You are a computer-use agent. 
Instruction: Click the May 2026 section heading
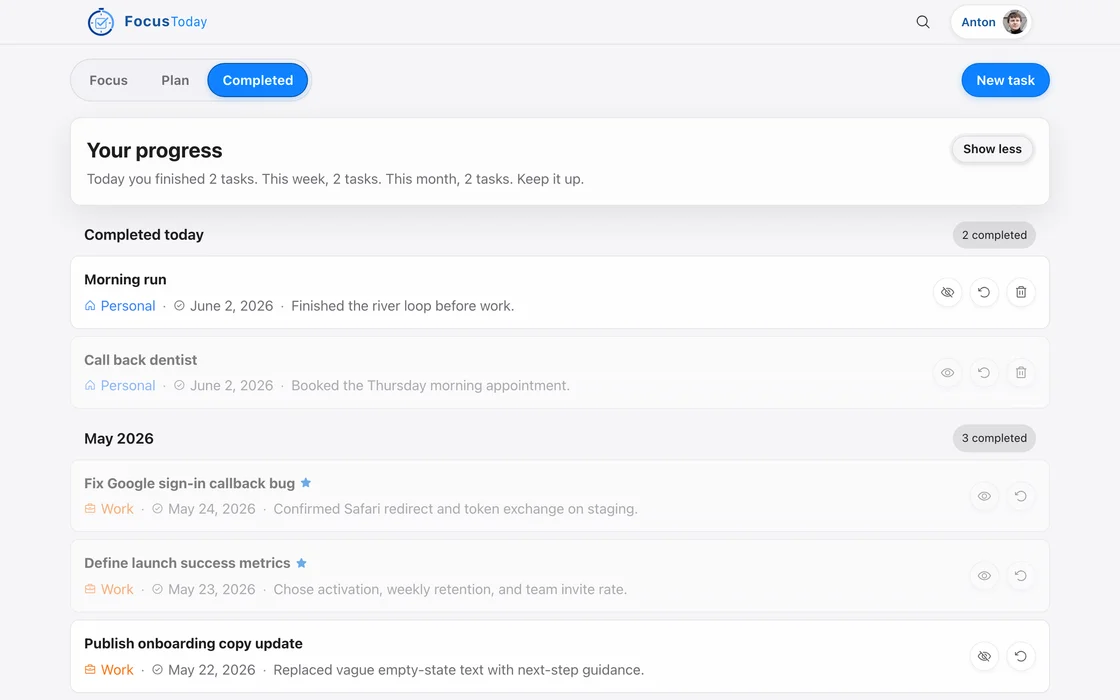[x=119, y=439]
